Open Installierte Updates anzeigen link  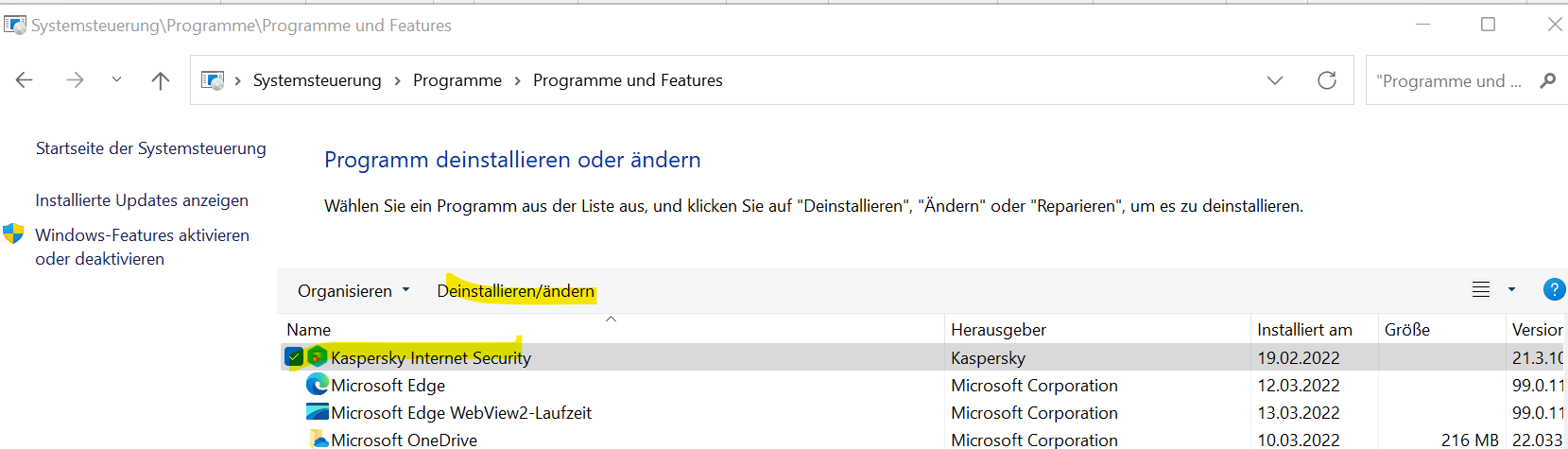142,200
